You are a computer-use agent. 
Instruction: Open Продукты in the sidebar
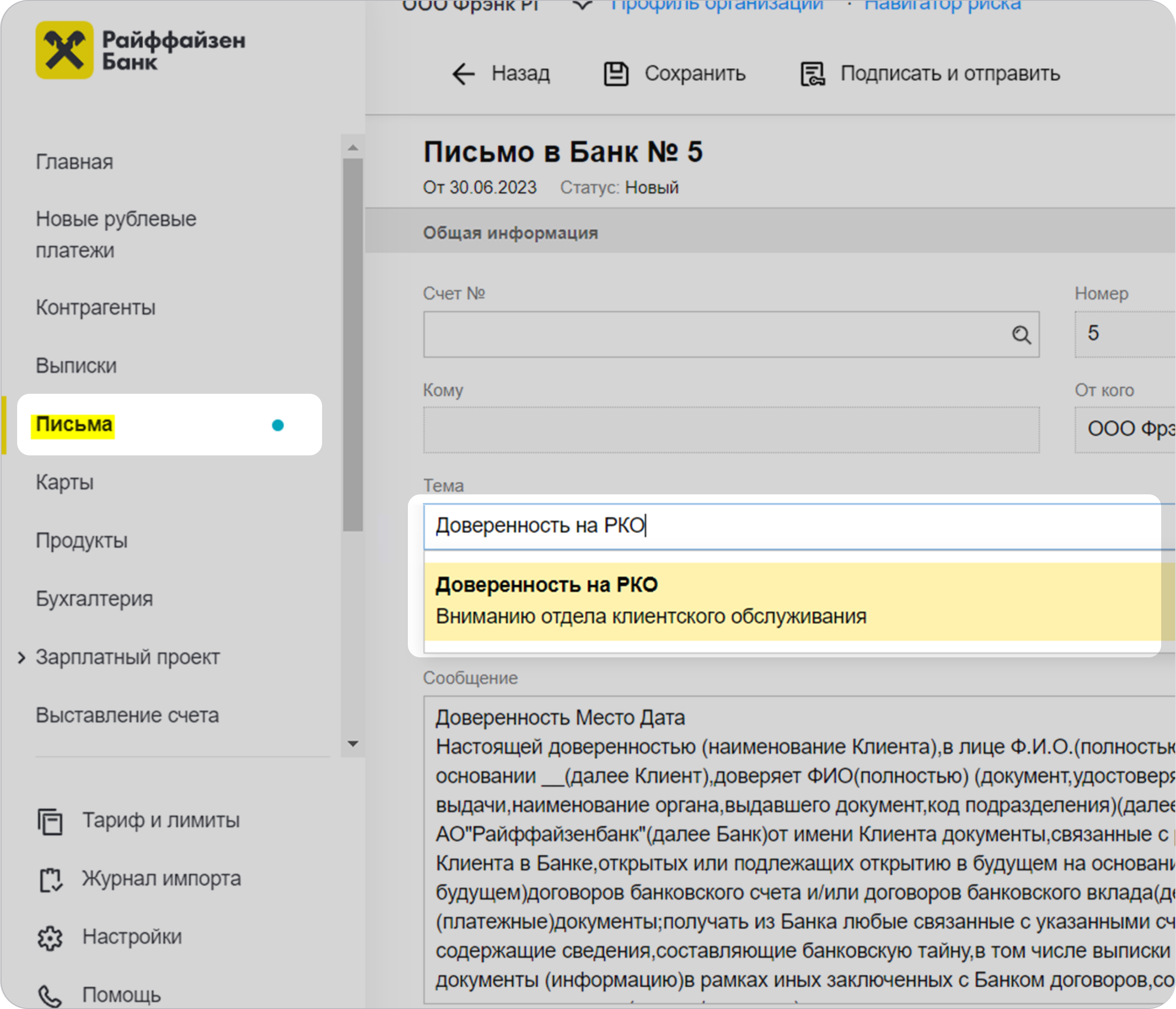pos(82,542)
